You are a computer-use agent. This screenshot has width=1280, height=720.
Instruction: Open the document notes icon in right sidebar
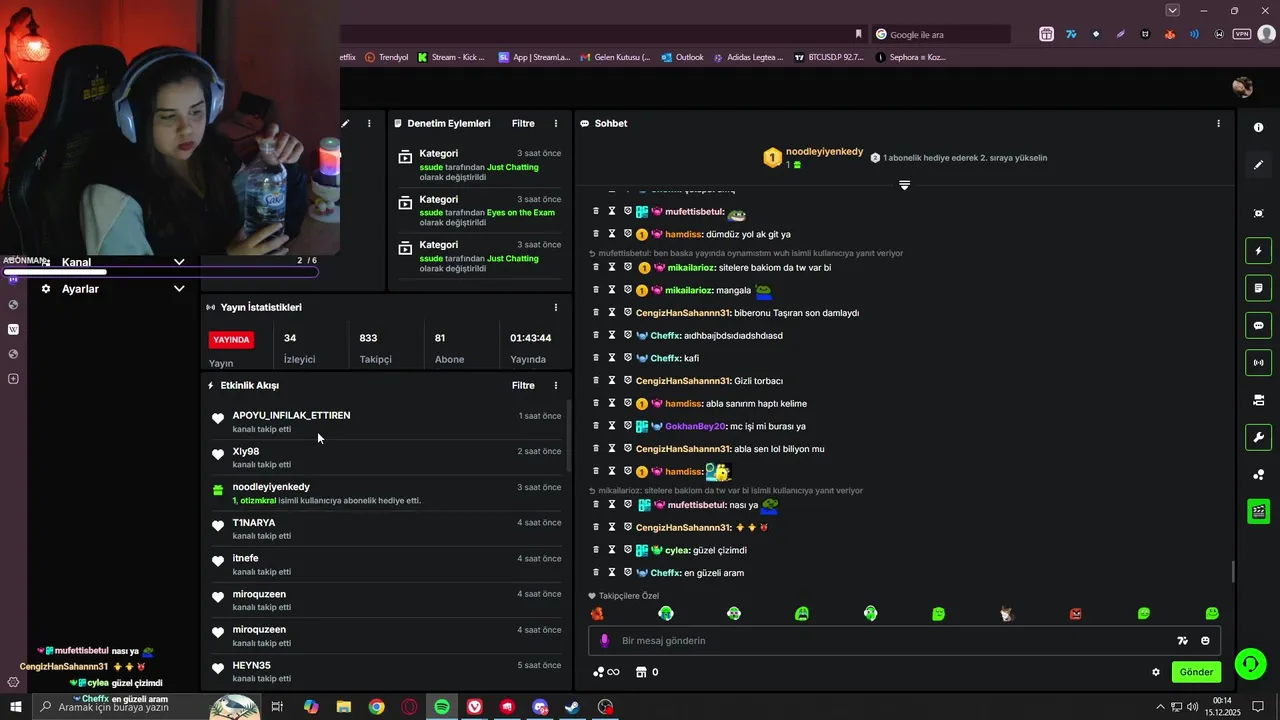point(1258,288)
